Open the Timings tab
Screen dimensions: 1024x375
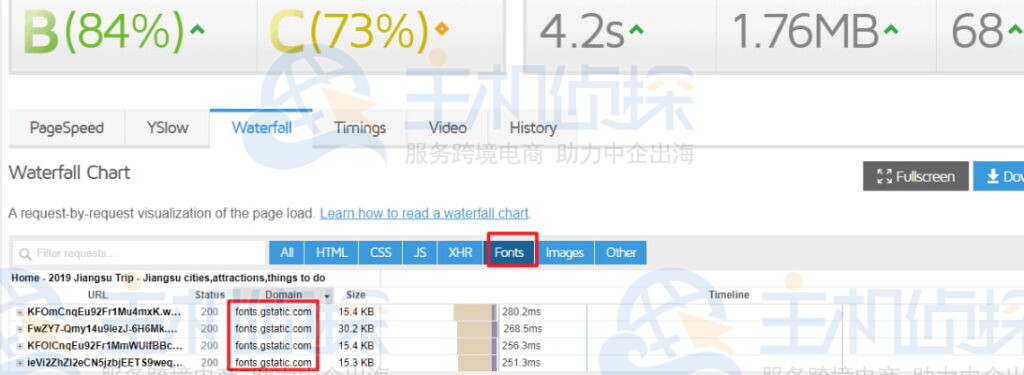[360, 127]
